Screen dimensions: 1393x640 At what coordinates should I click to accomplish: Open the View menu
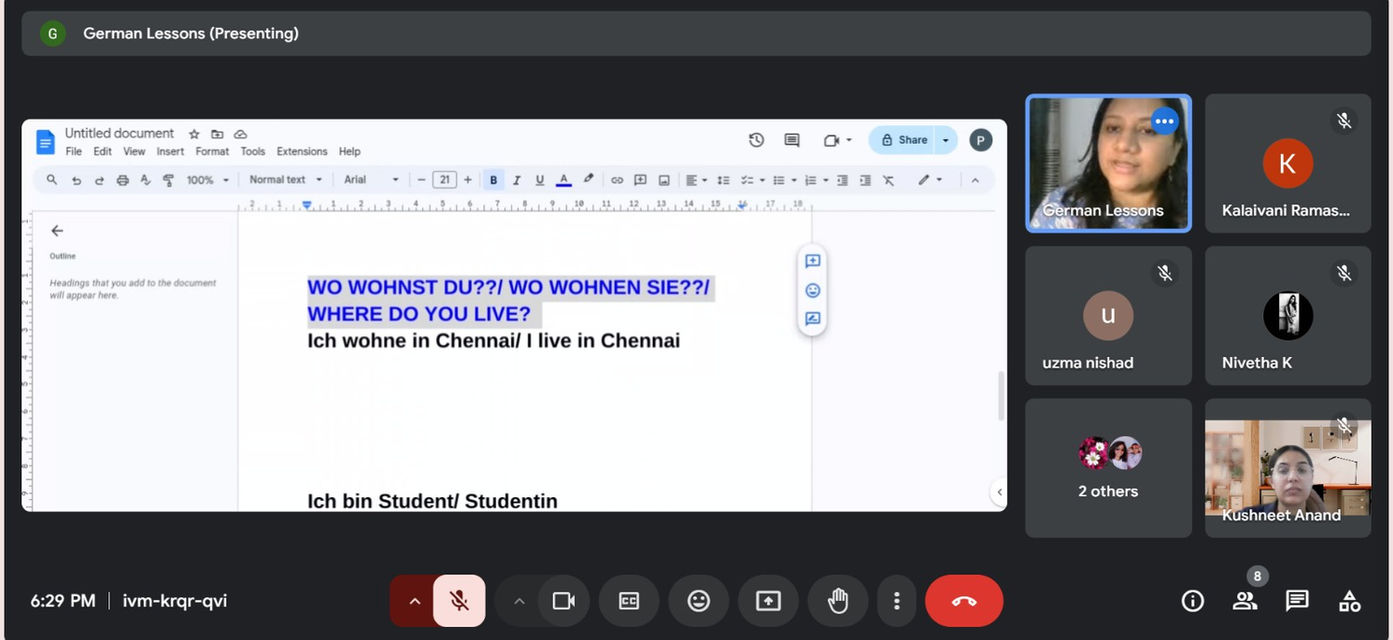click(x=134, y=152)
